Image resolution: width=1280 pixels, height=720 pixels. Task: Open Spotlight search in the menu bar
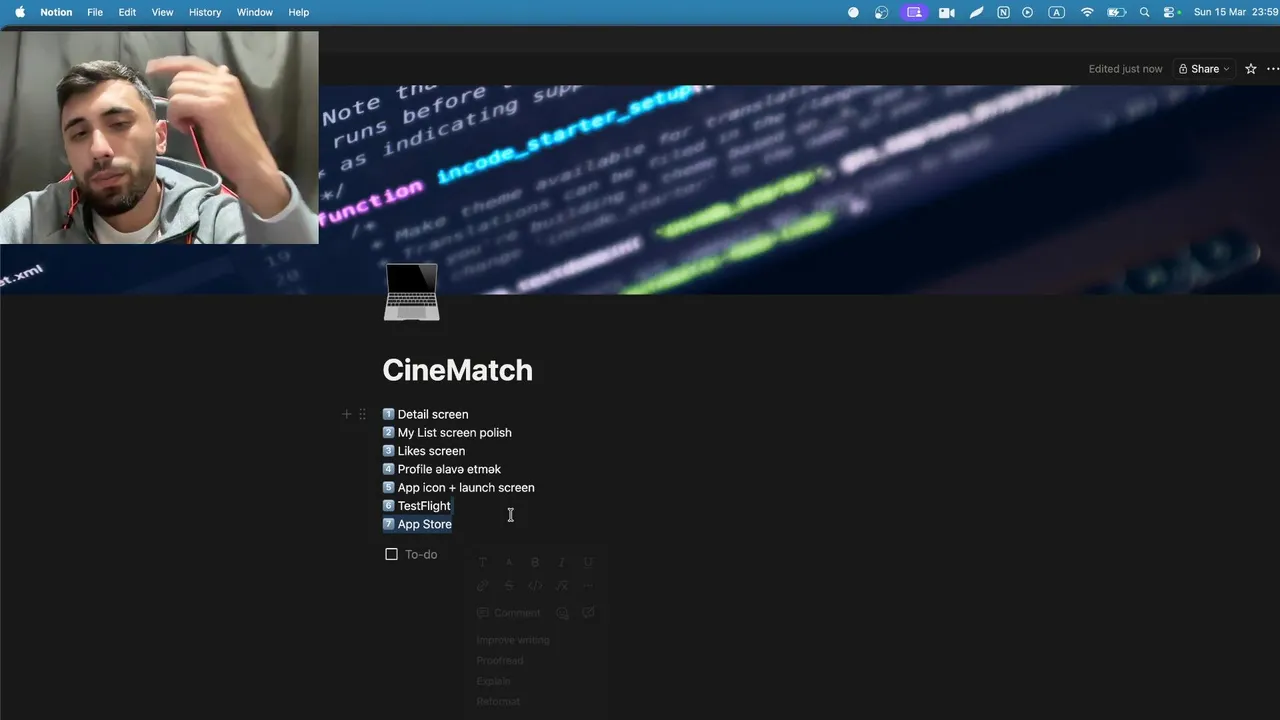pos(1145,12)
